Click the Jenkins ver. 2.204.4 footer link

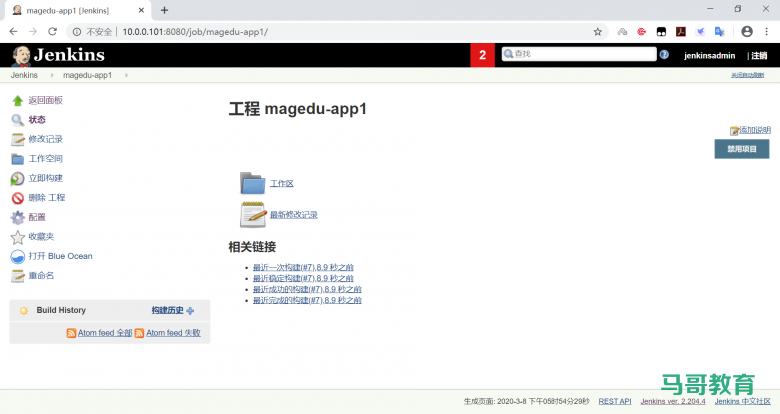(x=673, y=401)
